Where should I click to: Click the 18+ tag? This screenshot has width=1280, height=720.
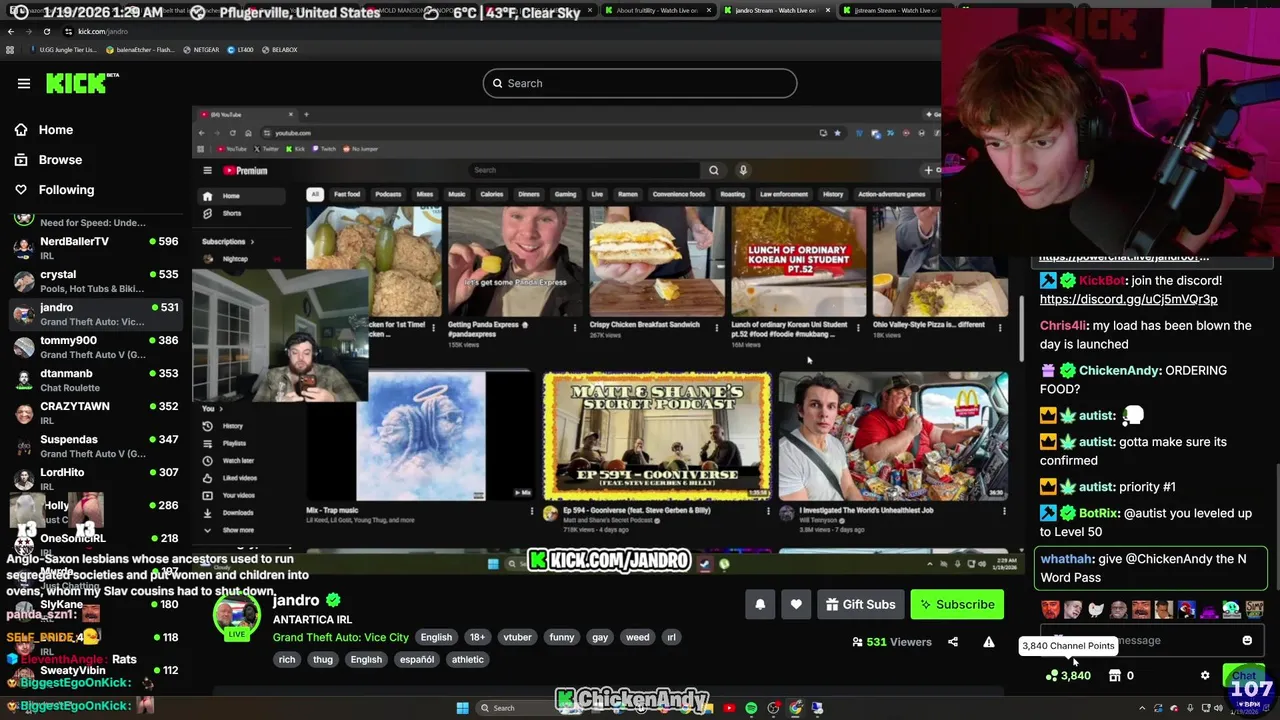point(477,637)
